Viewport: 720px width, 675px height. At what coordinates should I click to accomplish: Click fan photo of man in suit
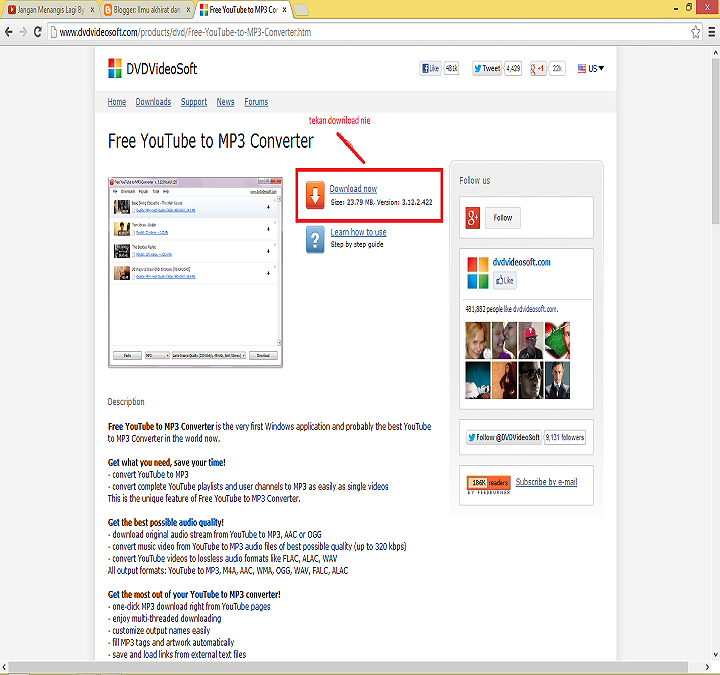(x=557, y=380)
